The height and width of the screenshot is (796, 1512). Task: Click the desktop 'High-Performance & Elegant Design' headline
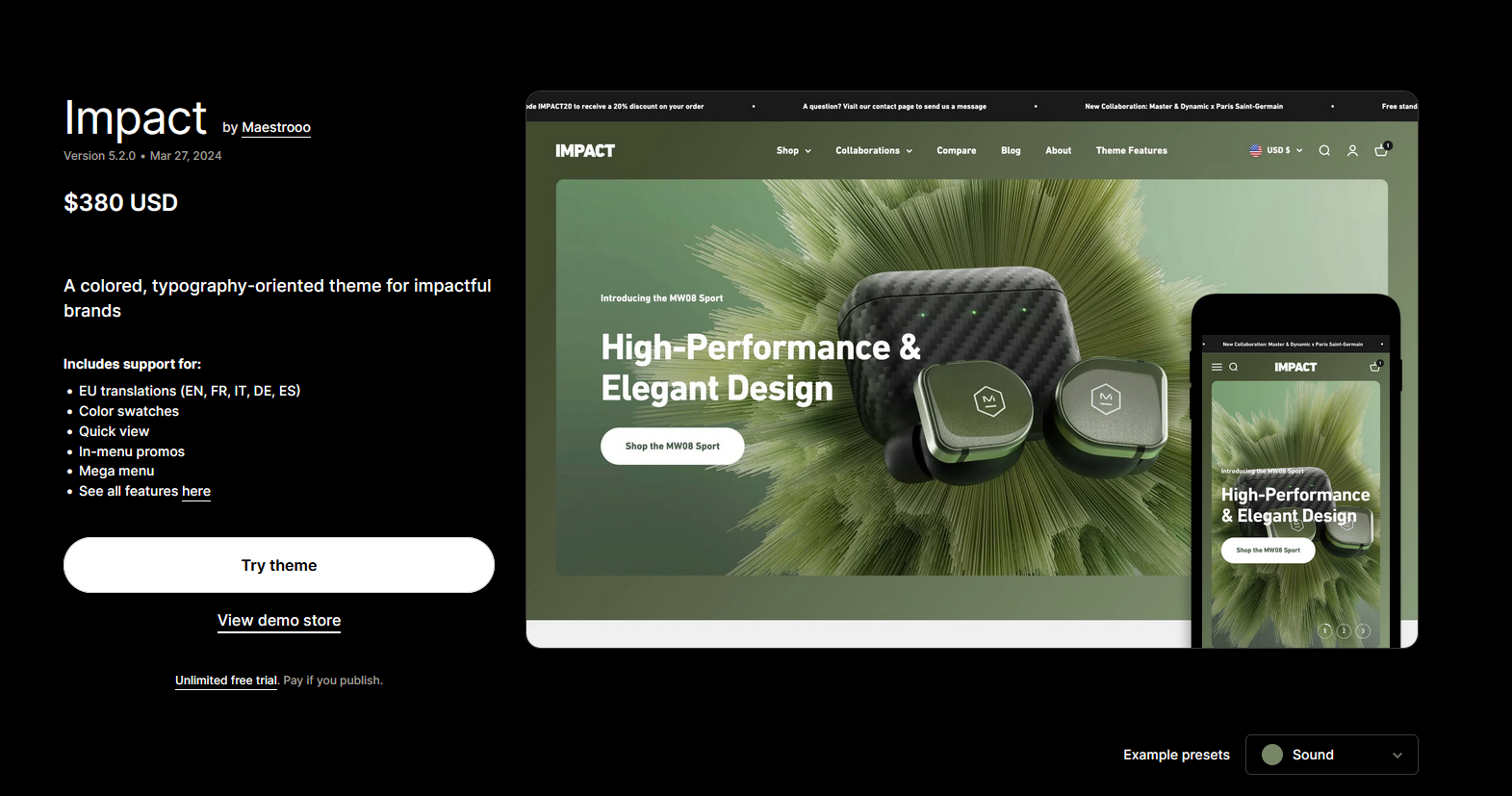click(760, 368)
